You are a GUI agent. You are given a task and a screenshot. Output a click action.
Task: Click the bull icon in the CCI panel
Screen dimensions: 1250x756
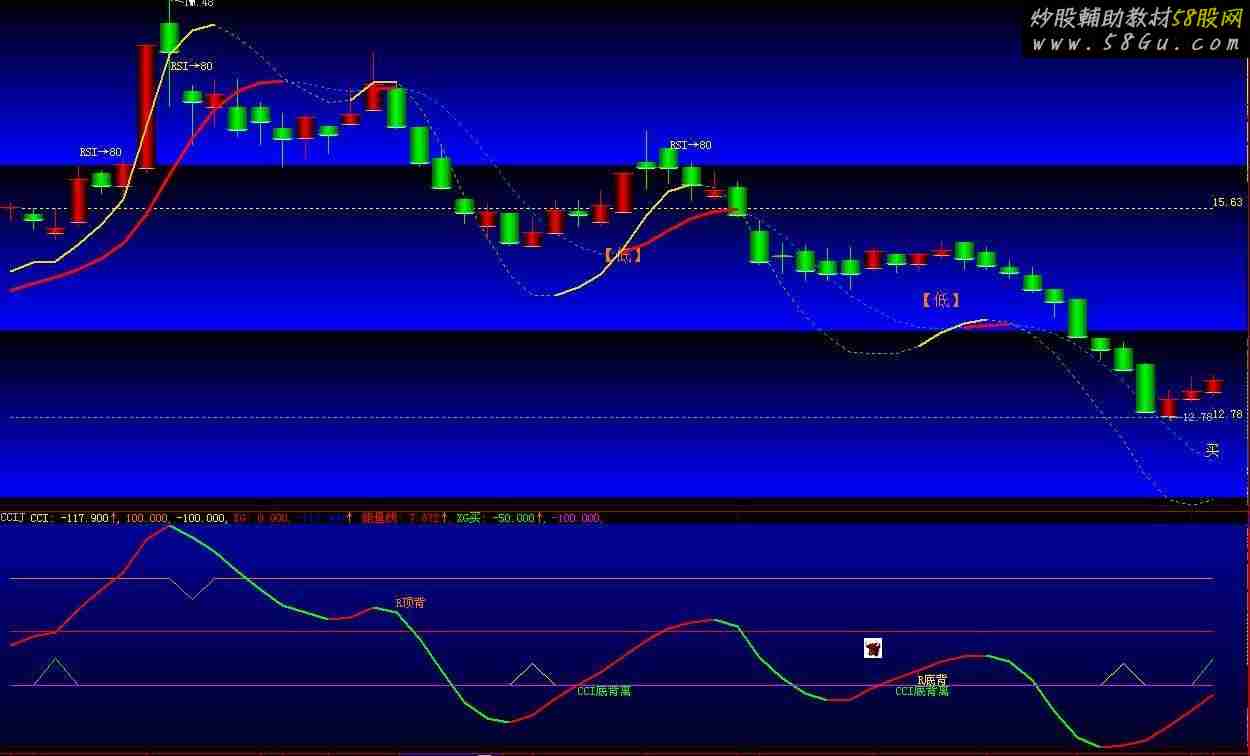873,648
